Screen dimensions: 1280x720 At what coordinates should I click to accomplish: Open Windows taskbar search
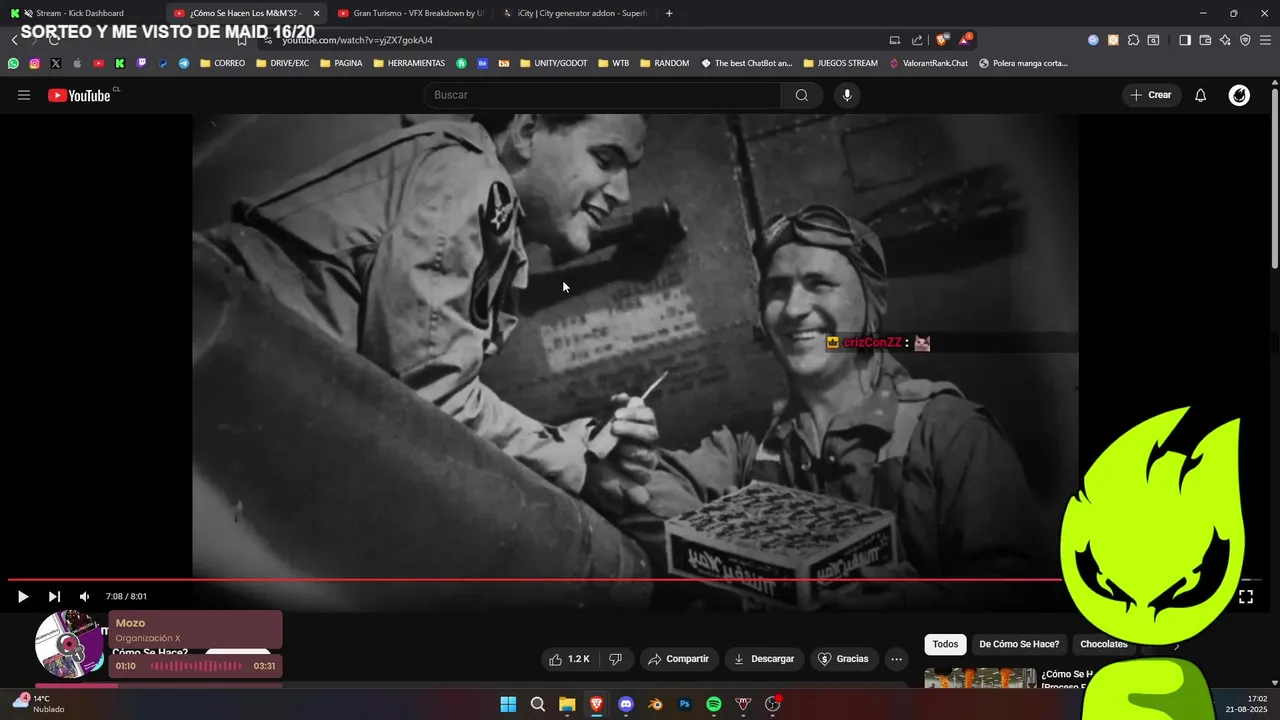click(x=538, y=704)
